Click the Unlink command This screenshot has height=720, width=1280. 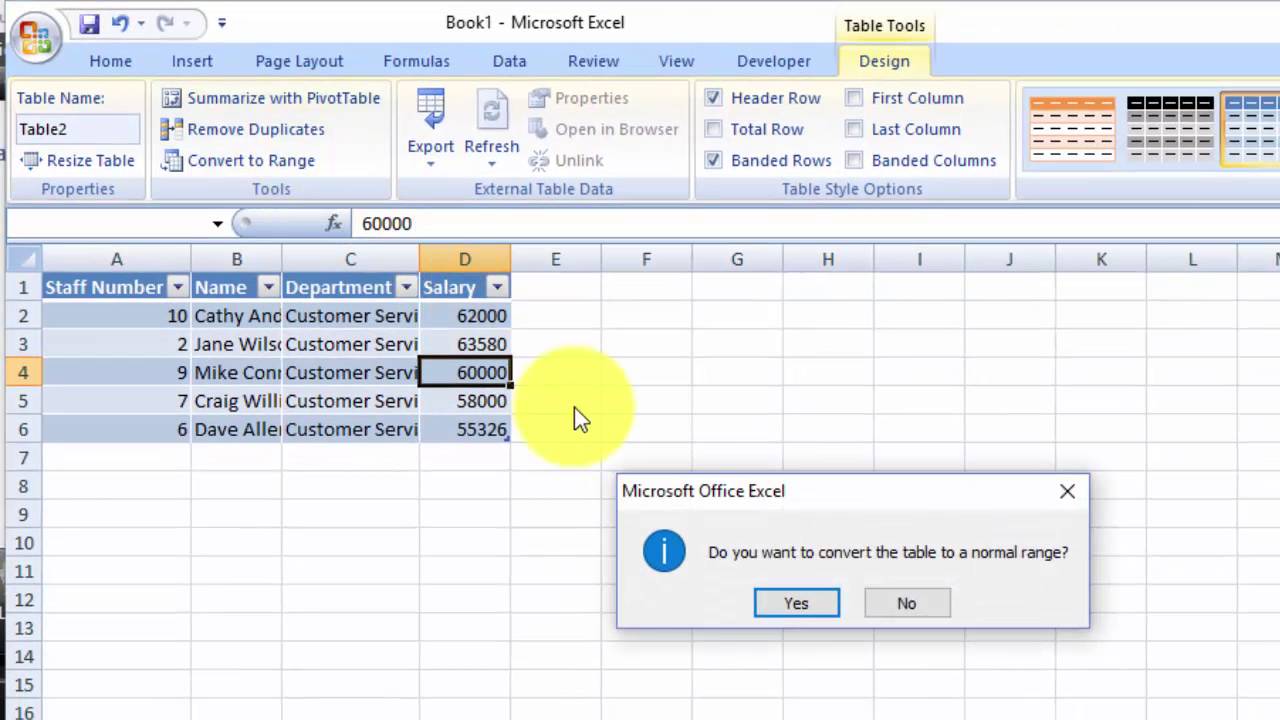tap(565, 160)
